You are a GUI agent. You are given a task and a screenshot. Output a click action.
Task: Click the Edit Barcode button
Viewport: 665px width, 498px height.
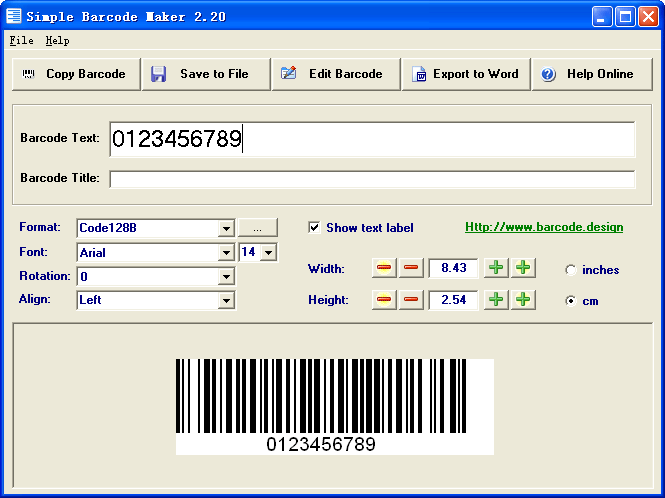point(335,74)
